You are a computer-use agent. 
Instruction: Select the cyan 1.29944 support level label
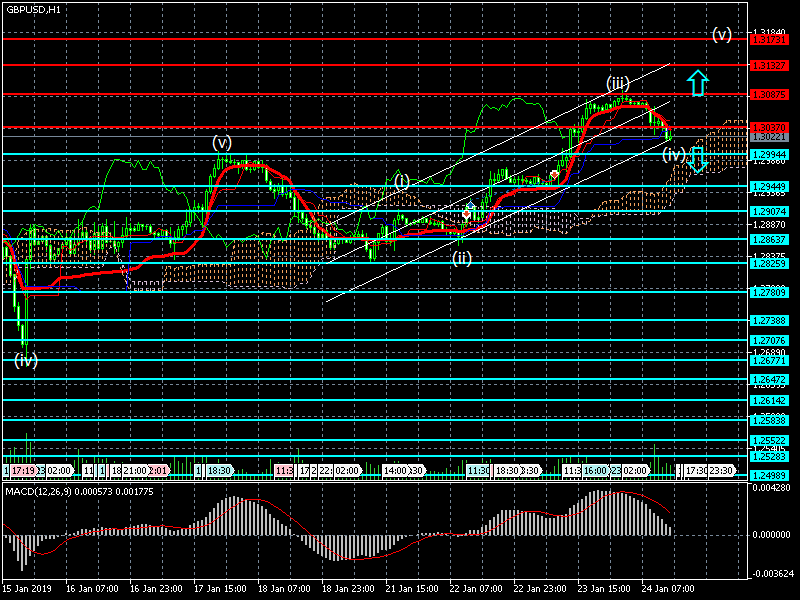pos(770,155)
